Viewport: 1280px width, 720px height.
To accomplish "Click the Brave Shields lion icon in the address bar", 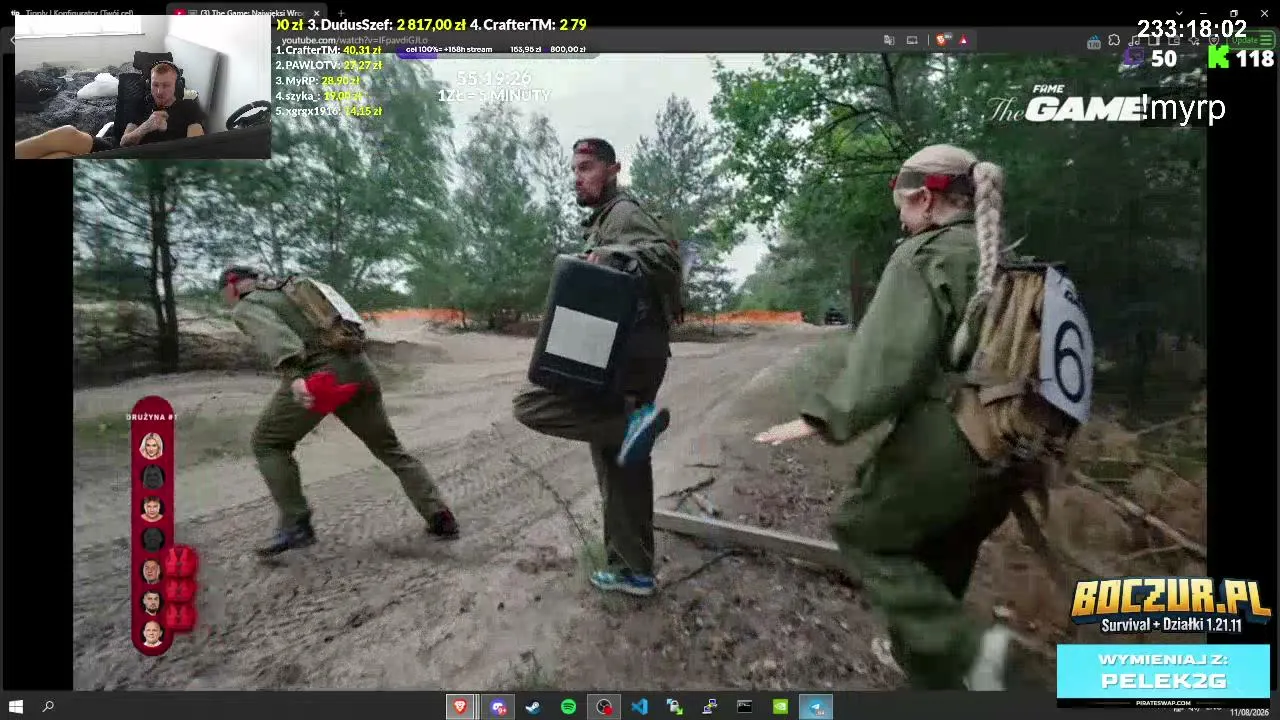I will pyautogui.click(x=941, y=40).
